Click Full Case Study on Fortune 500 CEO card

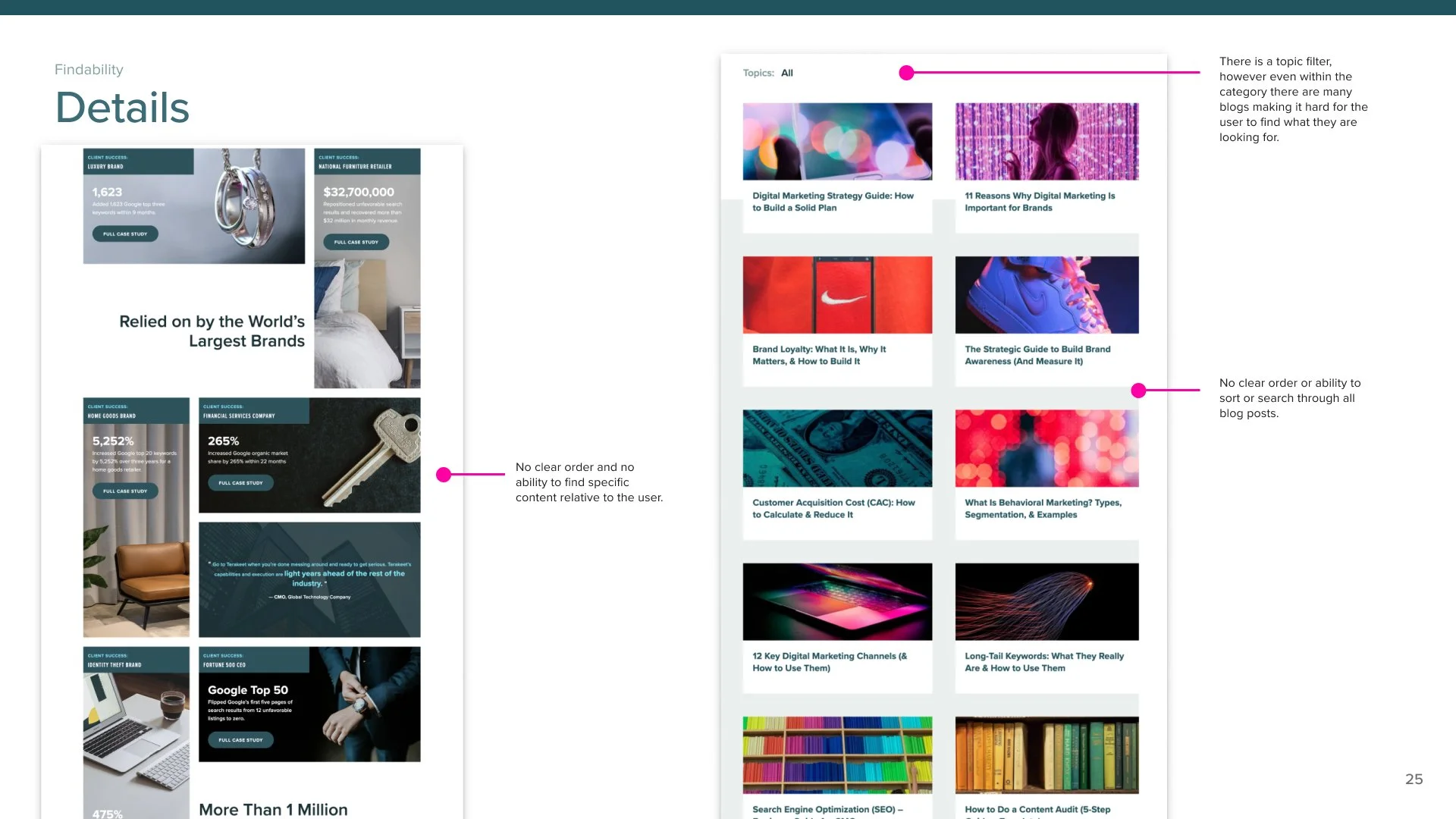tap(240, 740)
